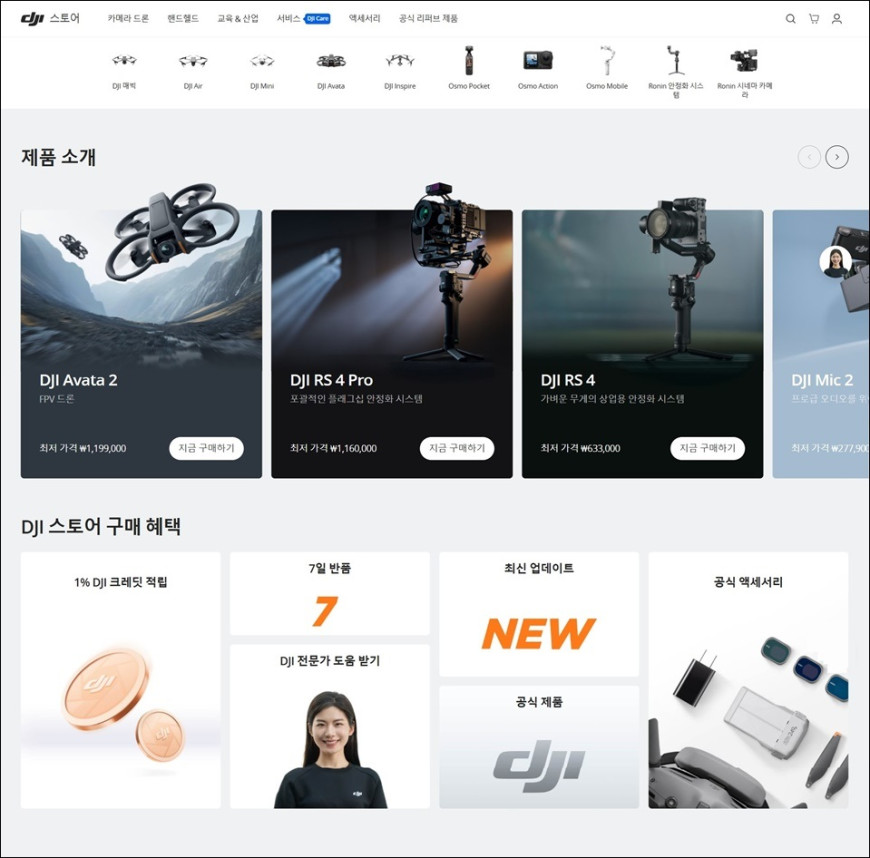870x858 pixels.
Task: Click the 최저 가격 ₩1,199,000 price text
Action: 83,448
